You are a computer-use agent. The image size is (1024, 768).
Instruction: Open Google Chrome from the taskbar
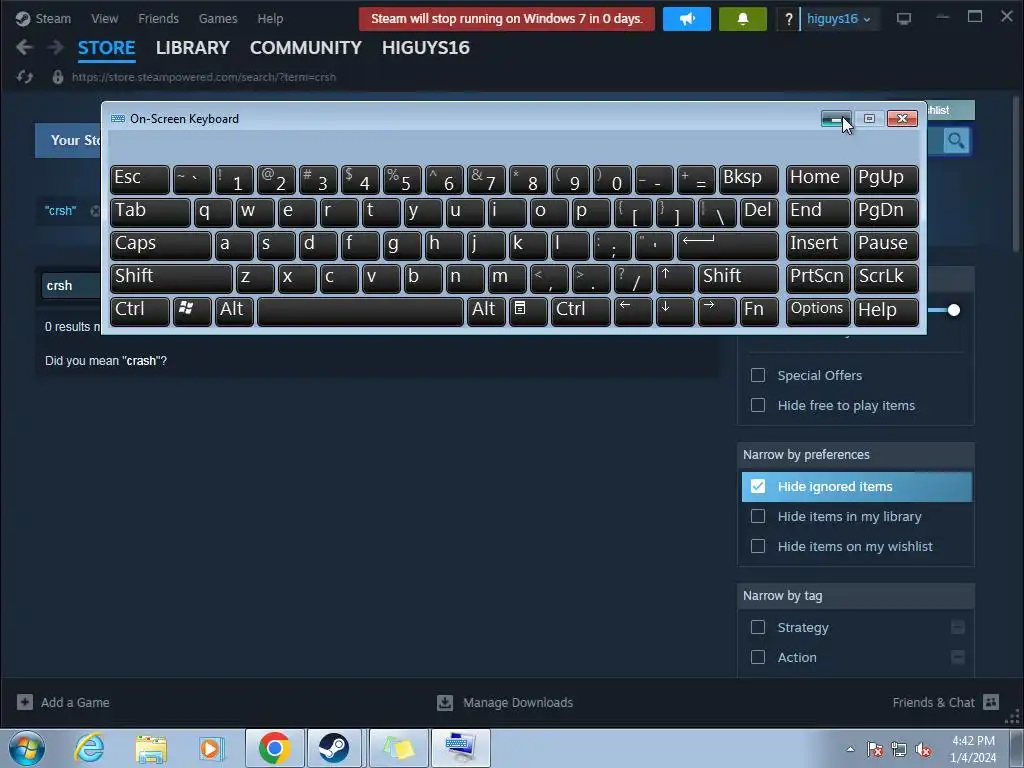tap(275, 748)
